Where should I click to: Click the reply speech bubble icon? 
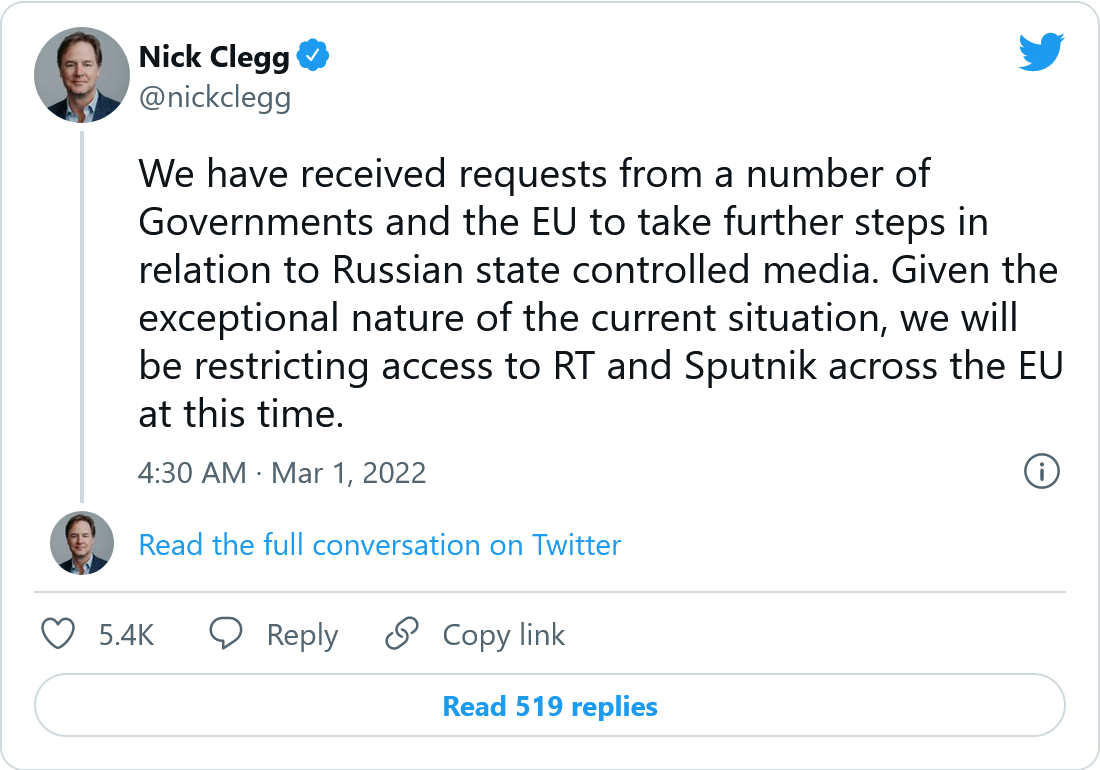point(226,634)
